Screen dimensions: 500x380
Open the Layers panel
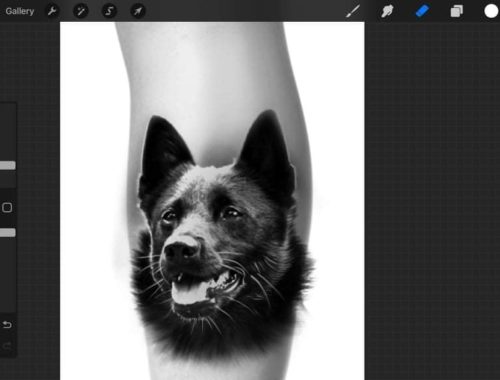456,11
